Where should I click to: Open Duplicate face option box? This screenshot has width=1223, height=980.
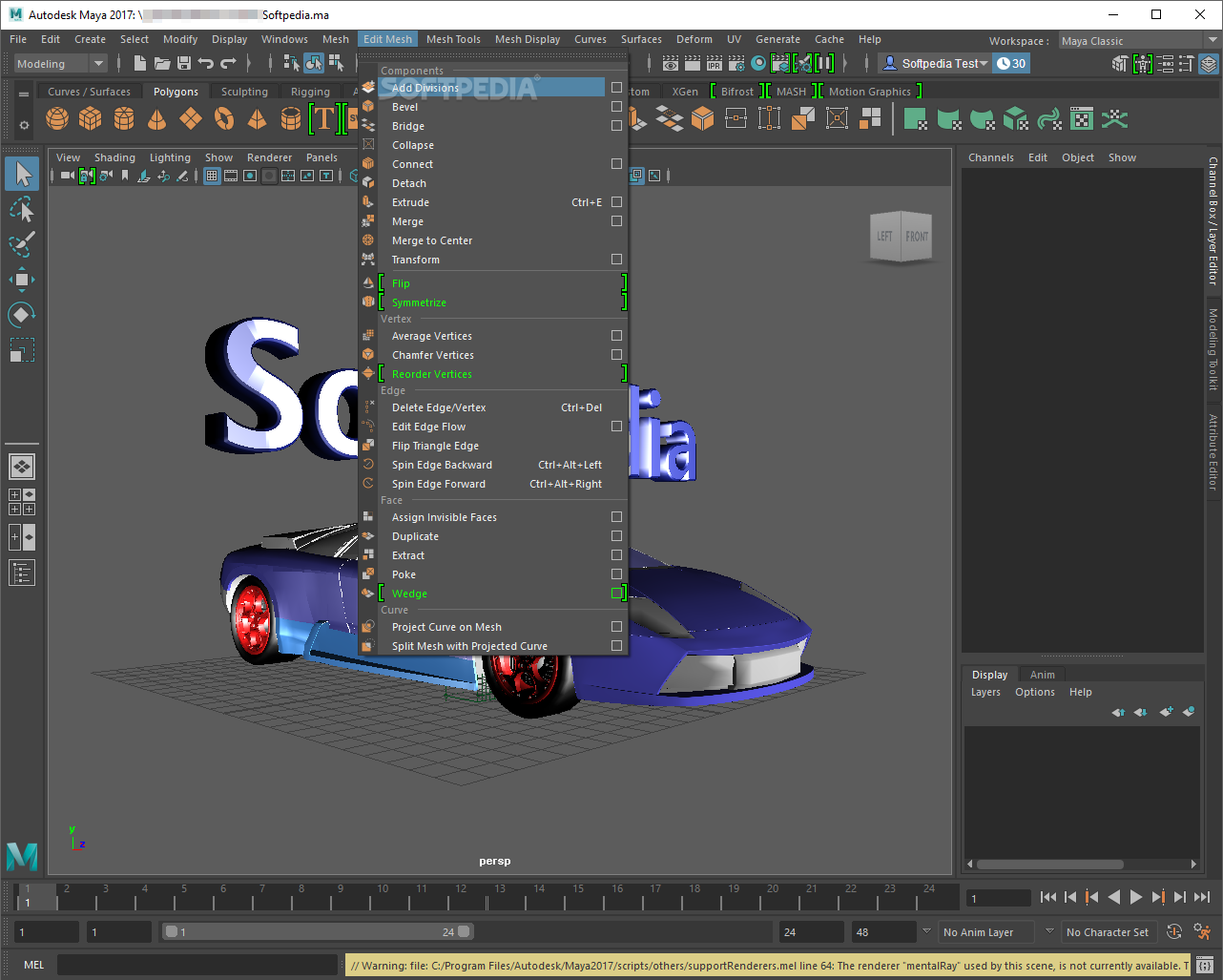point(616,535)
